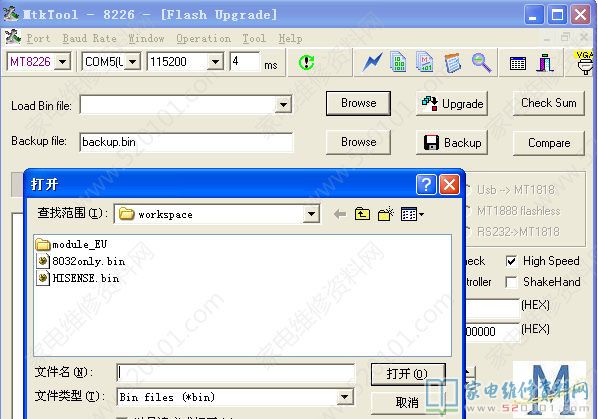Click the blue lightning connect icon
Screen dimensions: 598x419
pyautogui.click(x=372, y=63)
